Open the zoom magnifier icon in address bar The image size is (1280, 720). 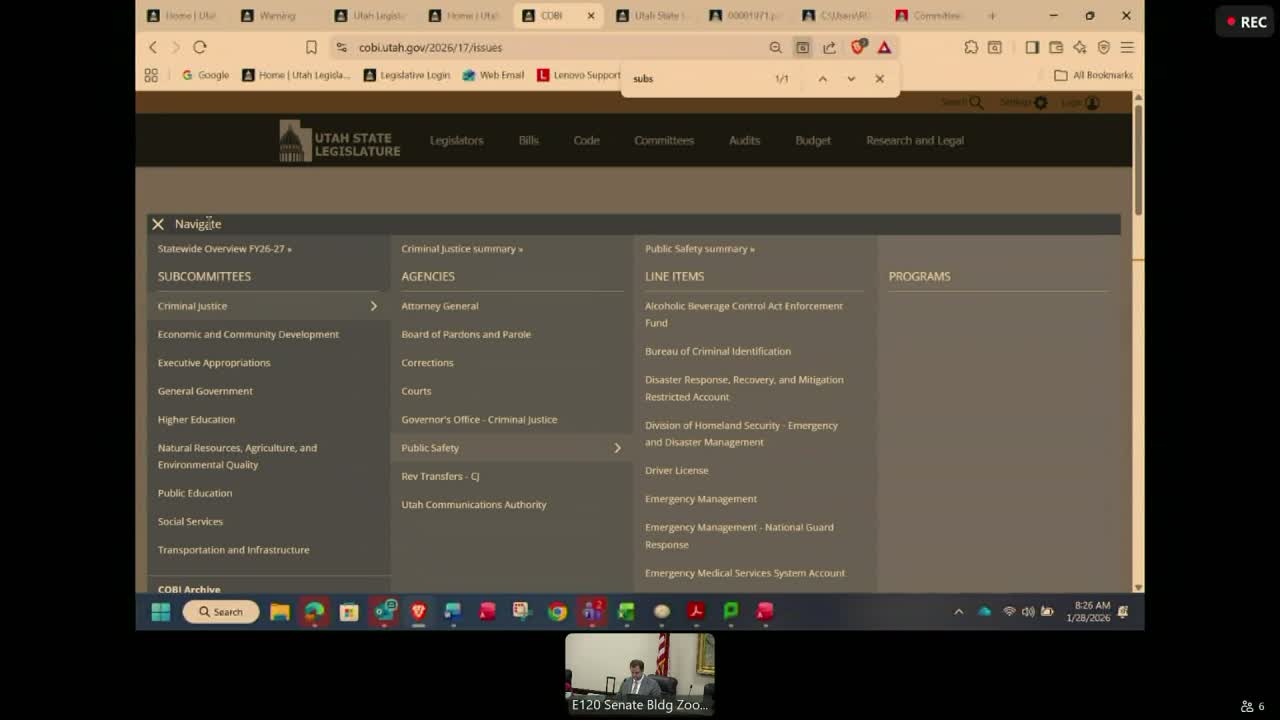(775, 47)
